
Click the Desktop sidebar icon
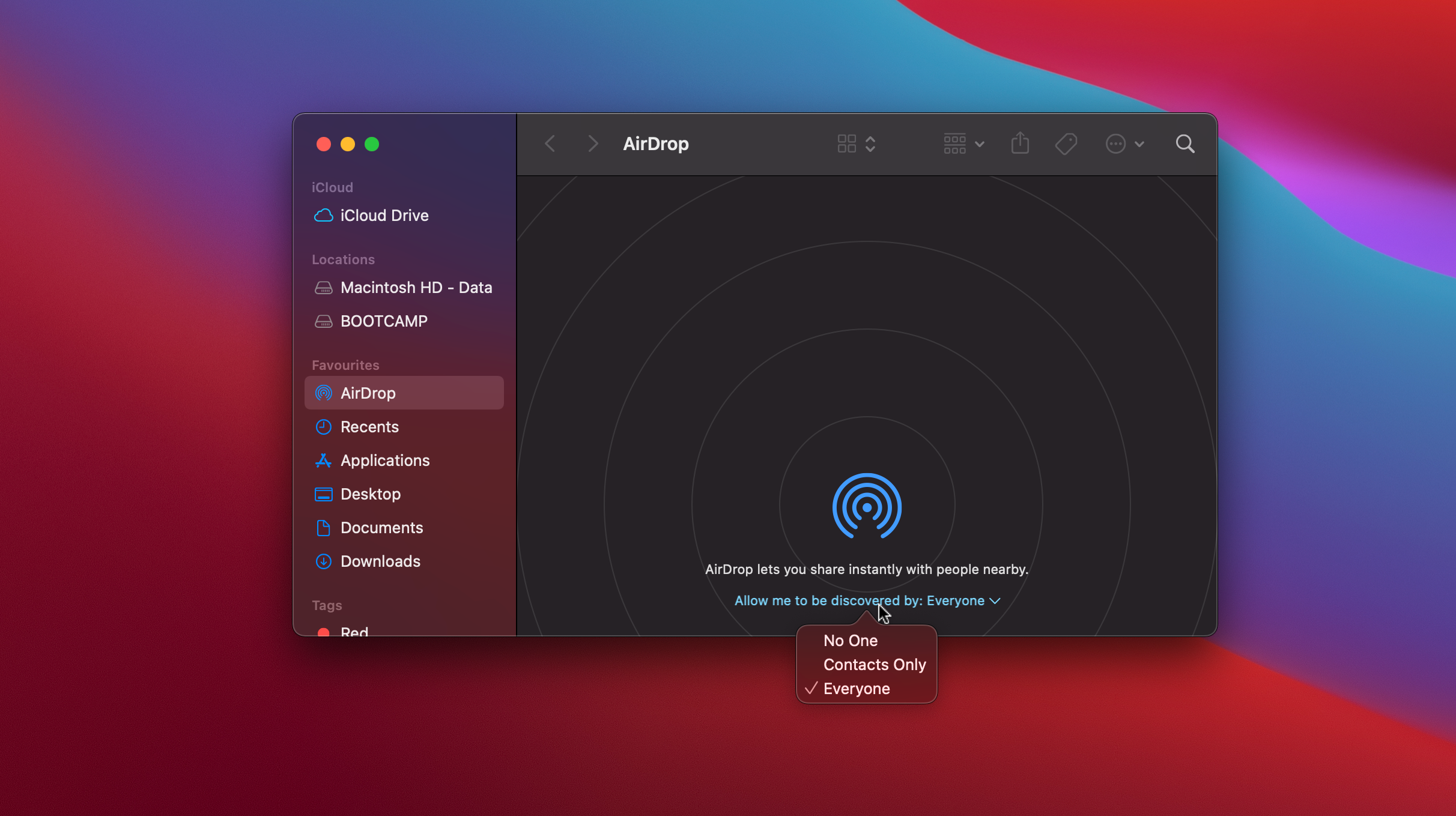(324, 494)
